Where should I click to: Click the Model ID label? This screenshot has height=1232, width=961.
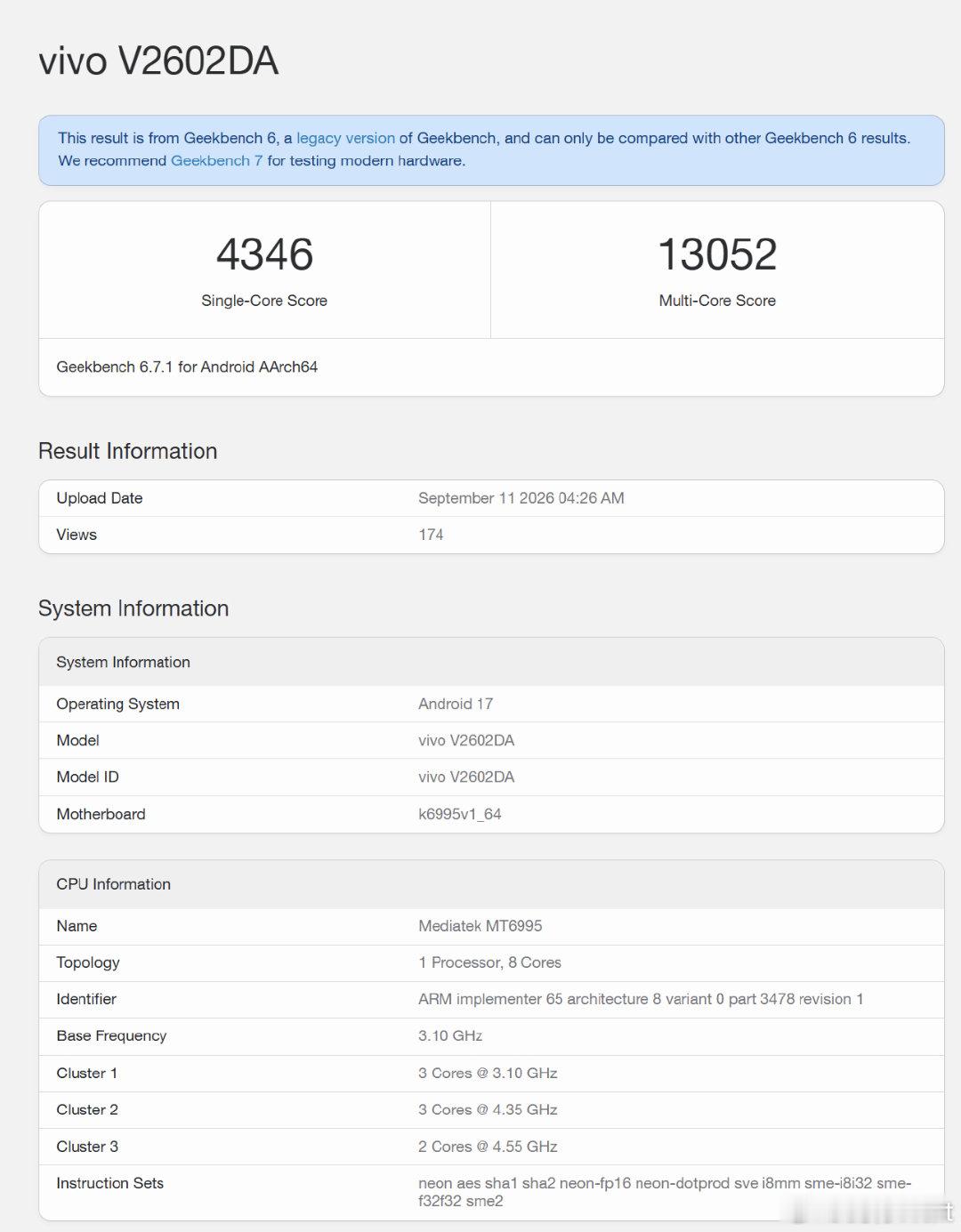click(x=87, y=777)
